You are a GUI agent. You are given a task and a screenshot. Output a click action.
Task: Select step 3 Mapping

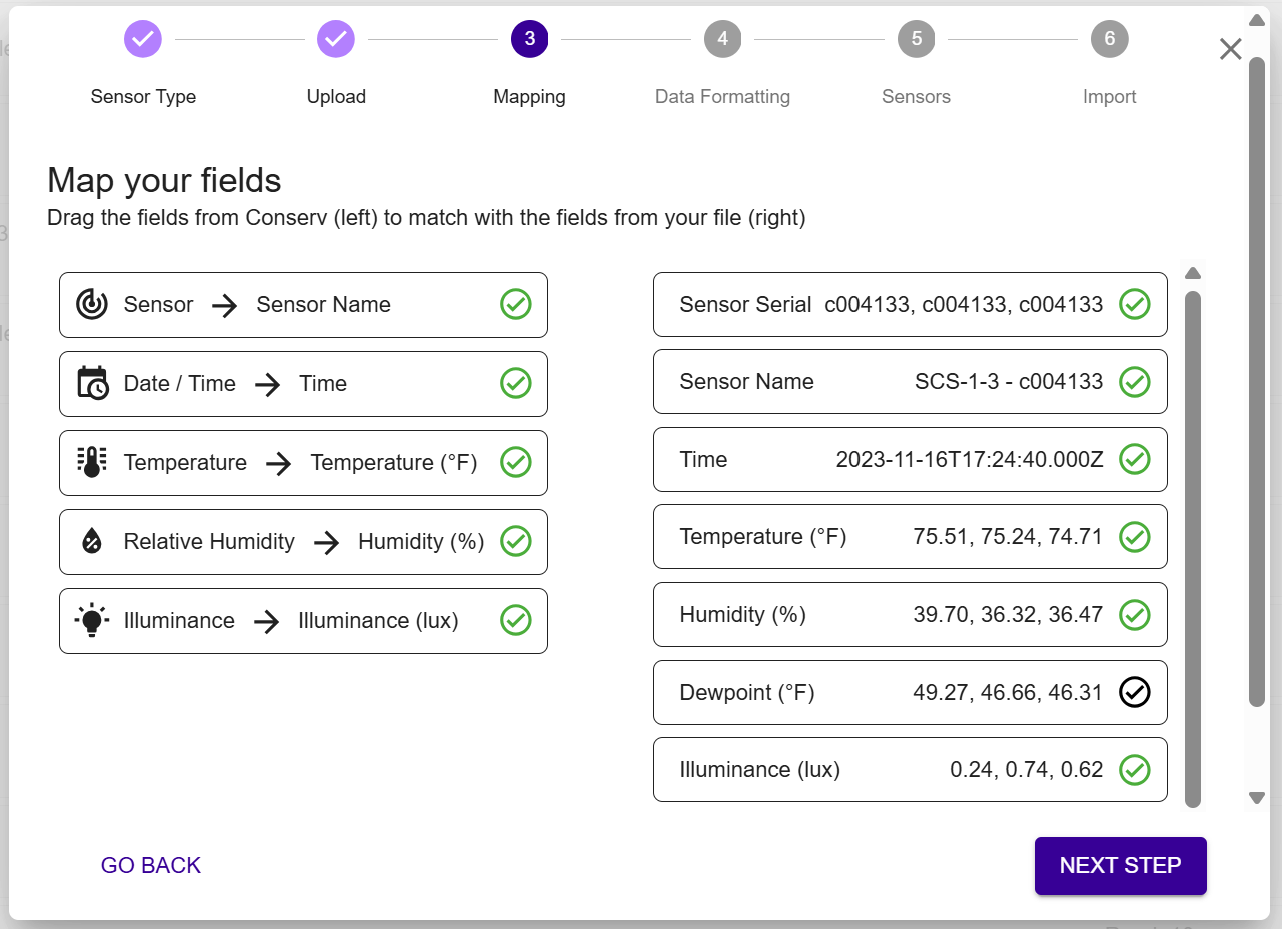529,39
